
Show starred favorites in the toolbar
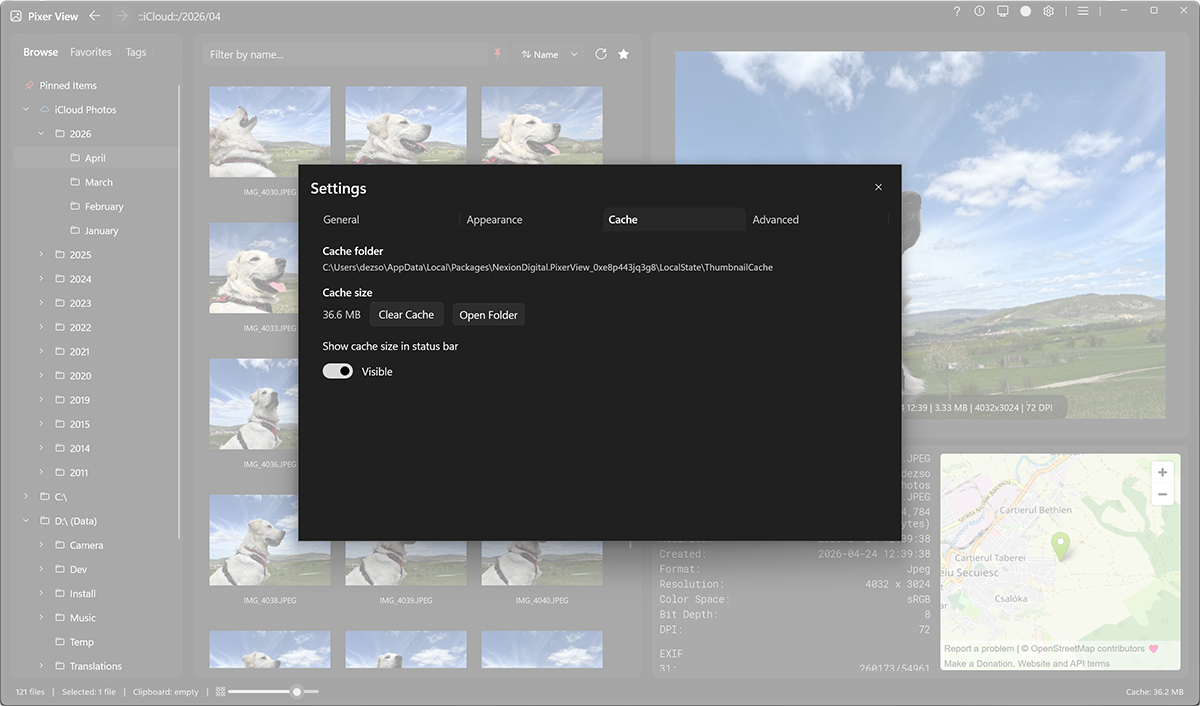point(623,54)
